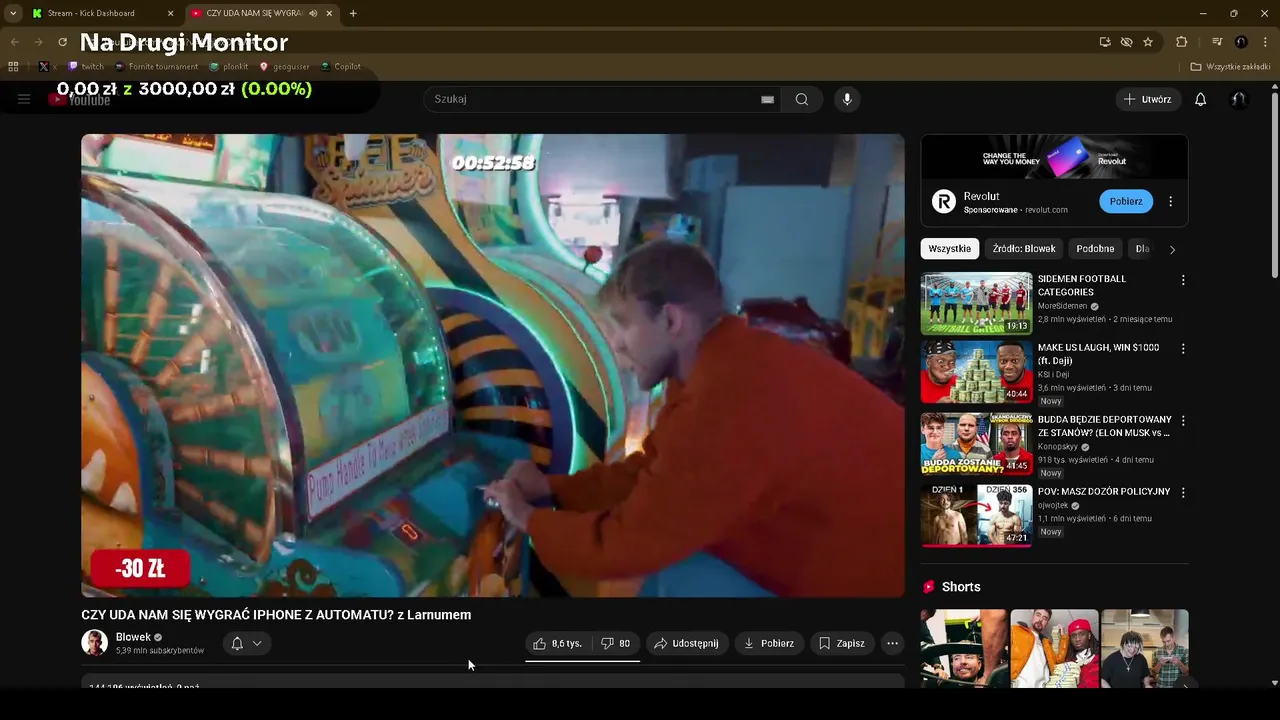Click the install app icon in address bar
The image size is (1280, 720).
(1104, 42)
